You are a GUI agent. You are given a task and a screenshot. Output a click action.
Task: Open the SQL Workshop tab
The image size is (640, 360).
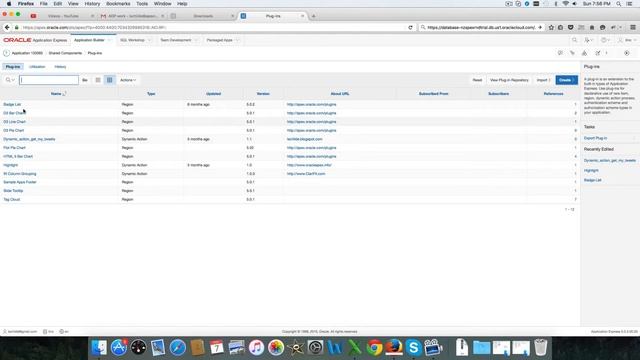point(132,40)
